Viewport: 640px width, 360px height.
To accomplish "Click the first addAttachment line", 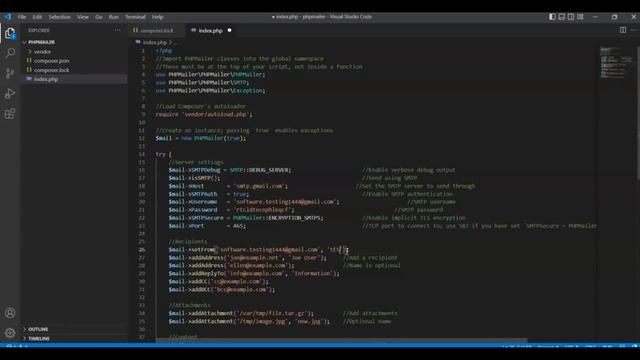I will [x=241, y=313].
